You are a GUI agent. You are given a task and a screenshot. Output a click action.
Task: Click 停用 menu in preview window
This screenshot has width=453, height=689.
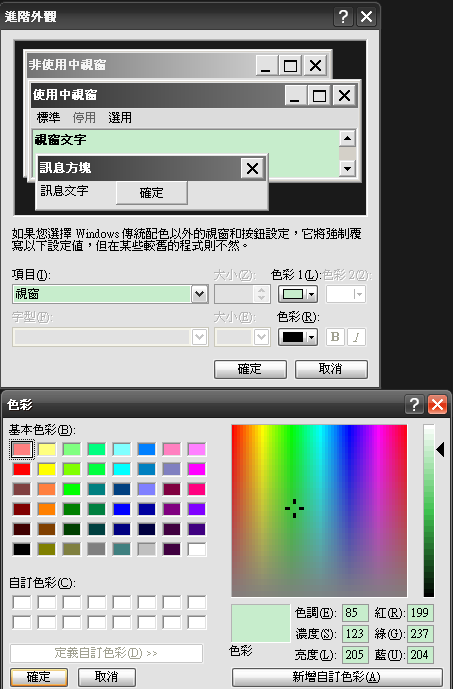click(x=84, y=117)
